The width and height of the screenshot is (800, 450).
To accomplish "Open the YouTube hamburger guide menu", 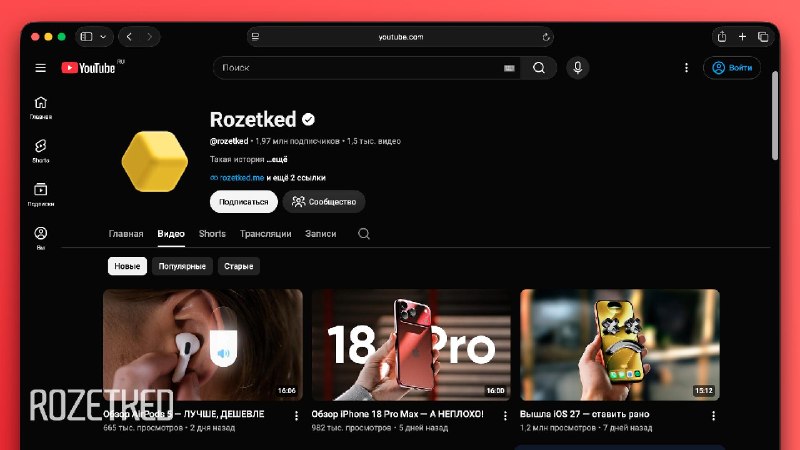I will (x=40, y=68).
